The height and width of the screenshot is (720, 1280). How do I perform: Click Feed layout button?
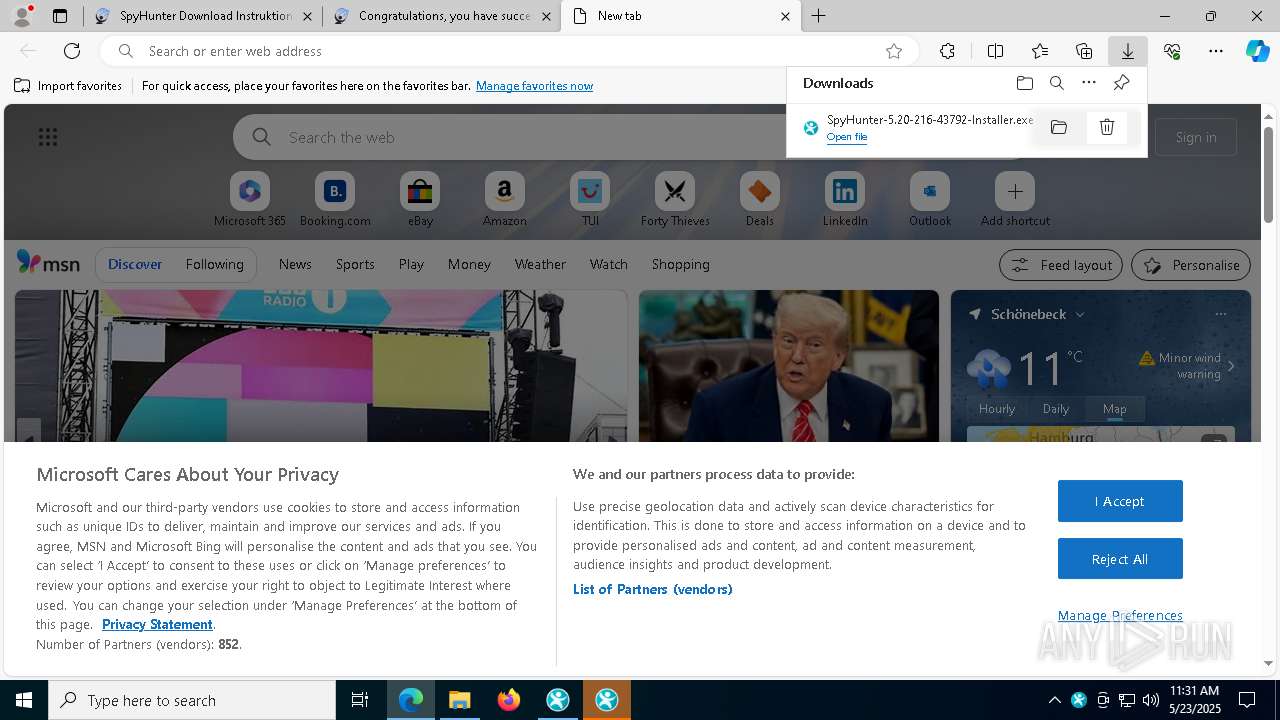click(x=1061, y=265)
